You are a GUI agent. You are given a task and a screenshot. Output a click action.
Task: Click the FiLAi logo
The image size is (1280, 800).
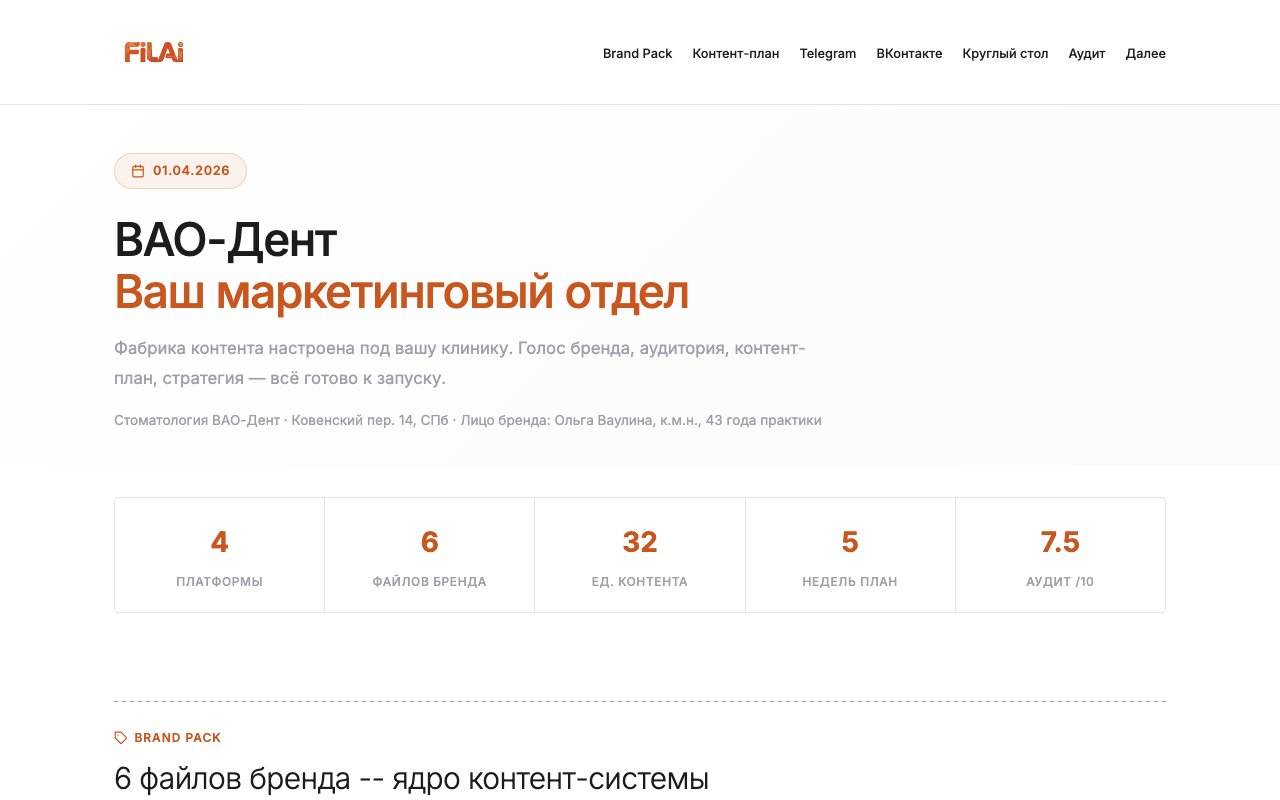point(154,52)
